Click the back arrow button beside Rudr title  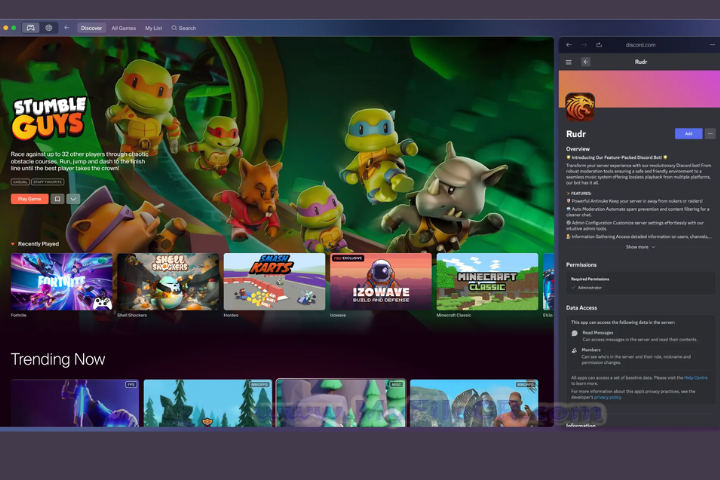pos(586,62)
